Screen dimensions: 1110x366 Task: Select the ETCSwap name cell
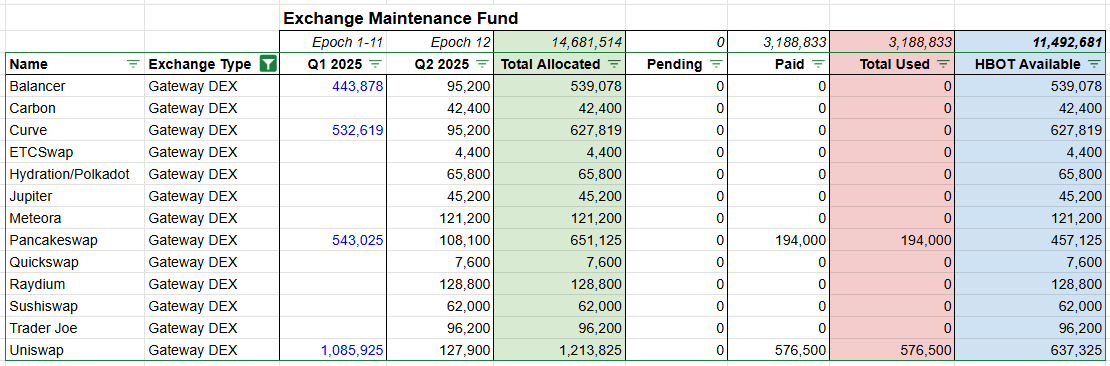74,152
